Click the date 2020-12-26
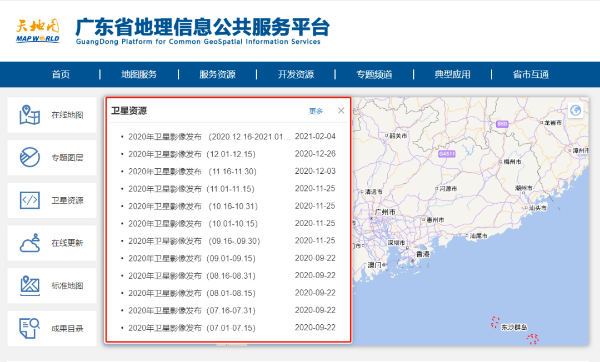Image resolution: width=600 pixels, height=362 pixels. [x=315, y=154]
